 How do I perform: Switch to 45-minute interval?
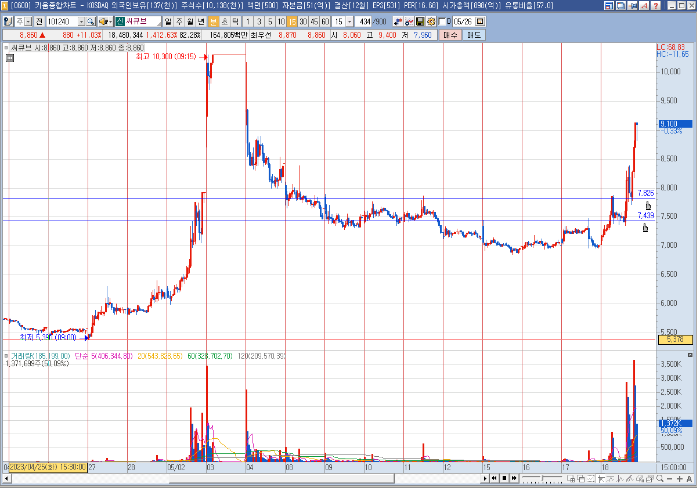point(314,21)
